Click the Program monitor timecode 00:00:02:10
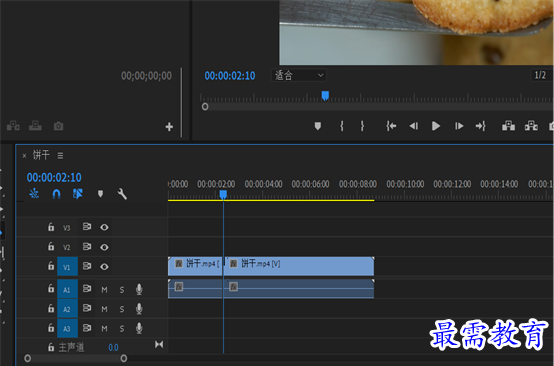Screen dimensions: 554x366 pyautogui.click(x=230, y=76)
